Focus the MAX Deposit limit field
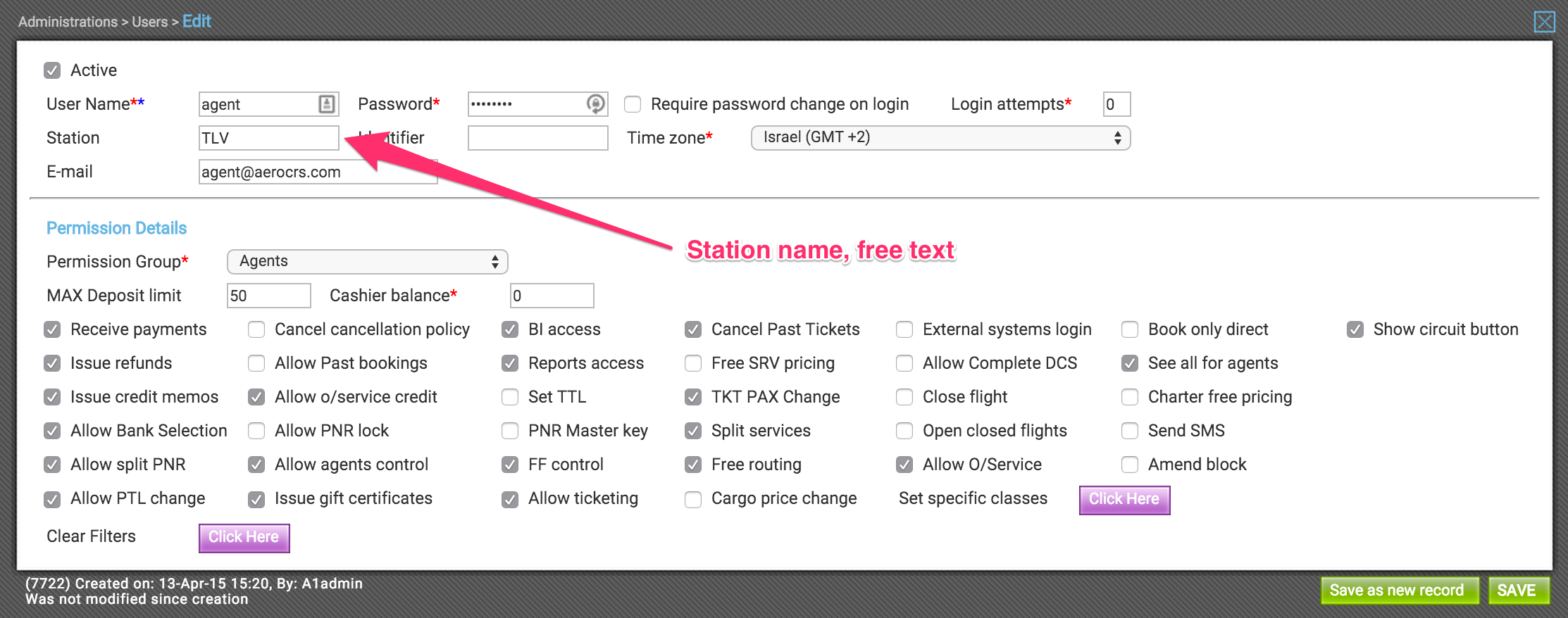Screen dimensions: 1568x618 268,296
